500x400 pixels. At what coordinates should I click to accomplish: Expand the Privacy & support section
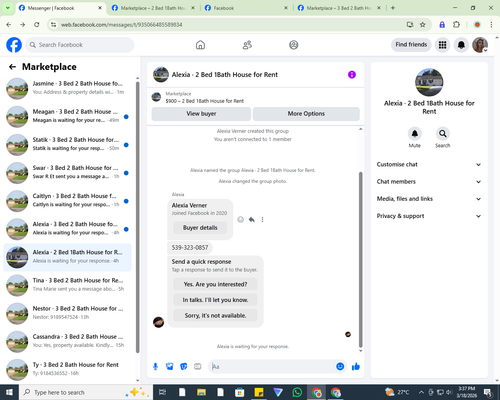pyautogui.click(x=429, y=216)
